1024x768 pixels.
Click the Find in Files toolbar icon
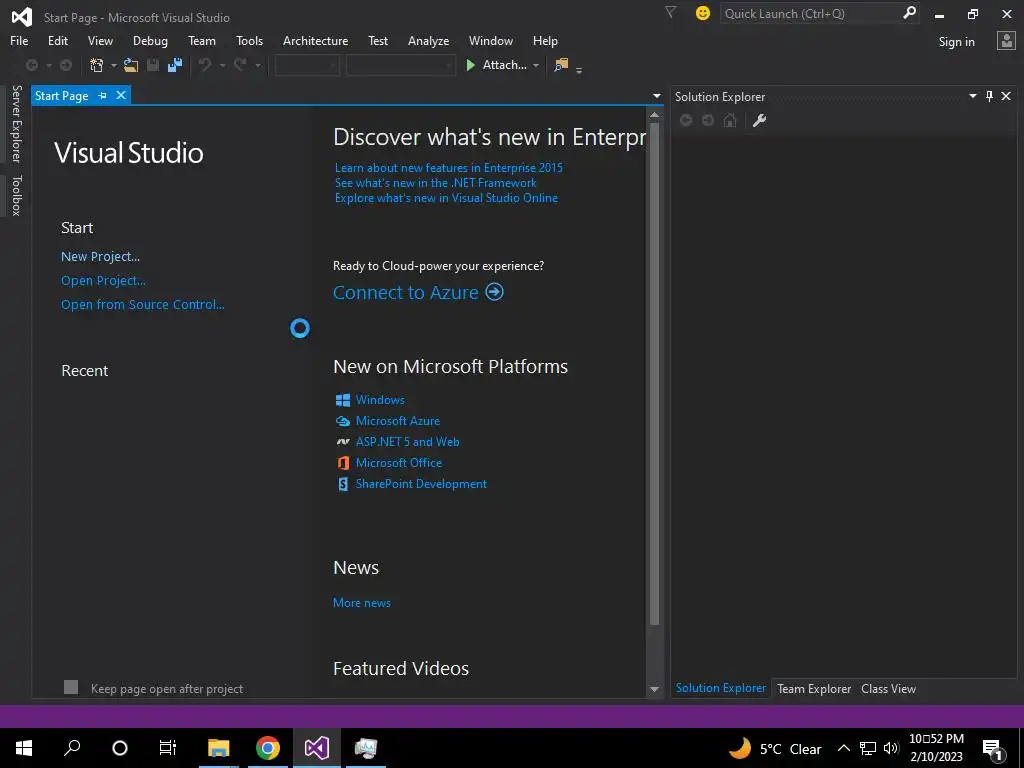[x=561, y=65]
